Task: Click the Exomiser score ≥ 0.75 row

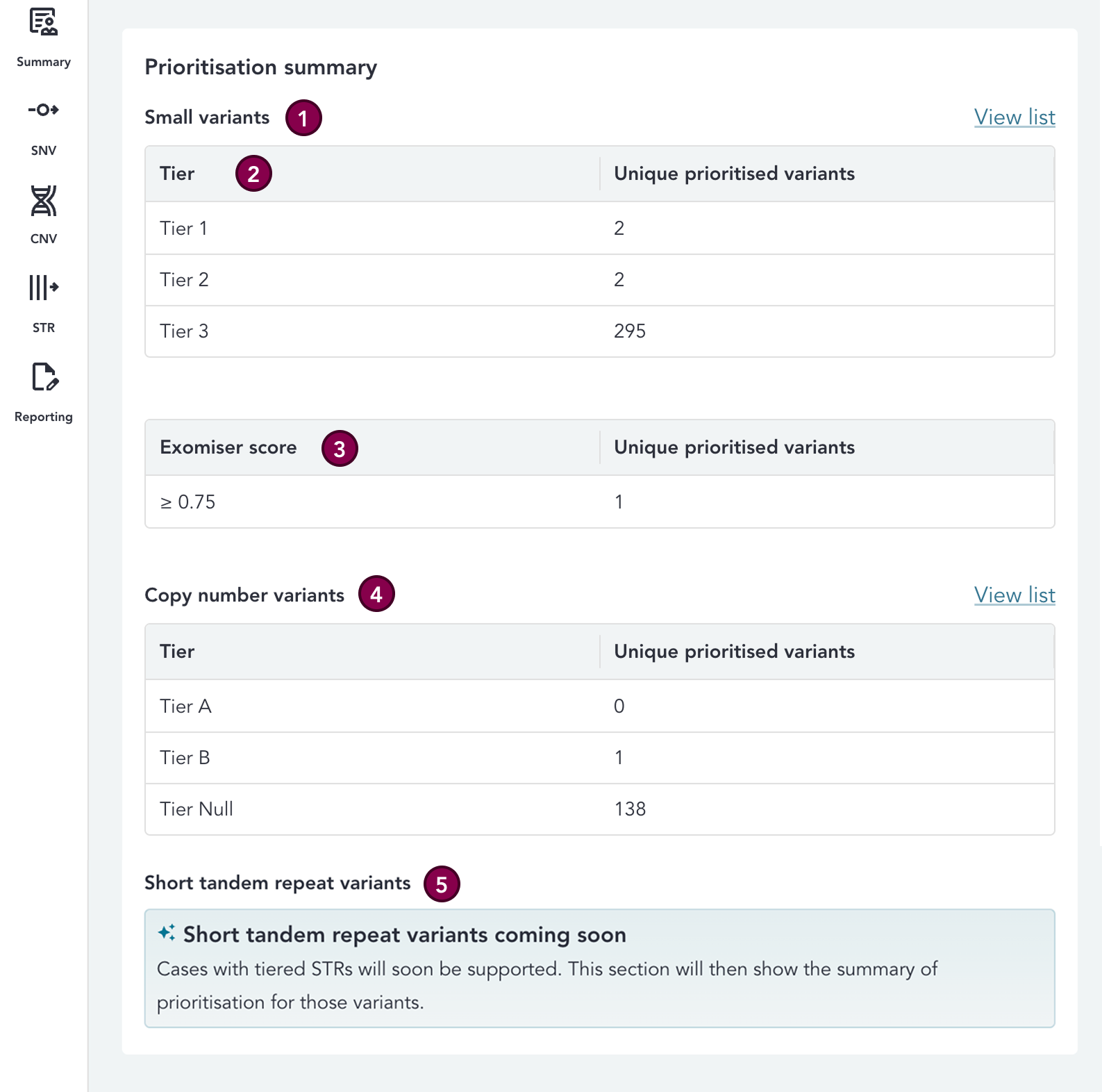Action: 599,502
